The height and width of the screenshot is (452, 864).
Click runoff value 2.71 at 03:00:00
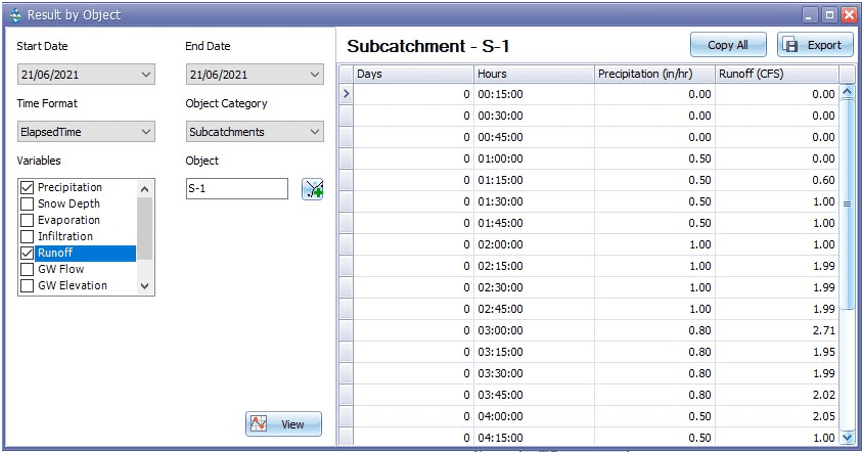point(777,331)
